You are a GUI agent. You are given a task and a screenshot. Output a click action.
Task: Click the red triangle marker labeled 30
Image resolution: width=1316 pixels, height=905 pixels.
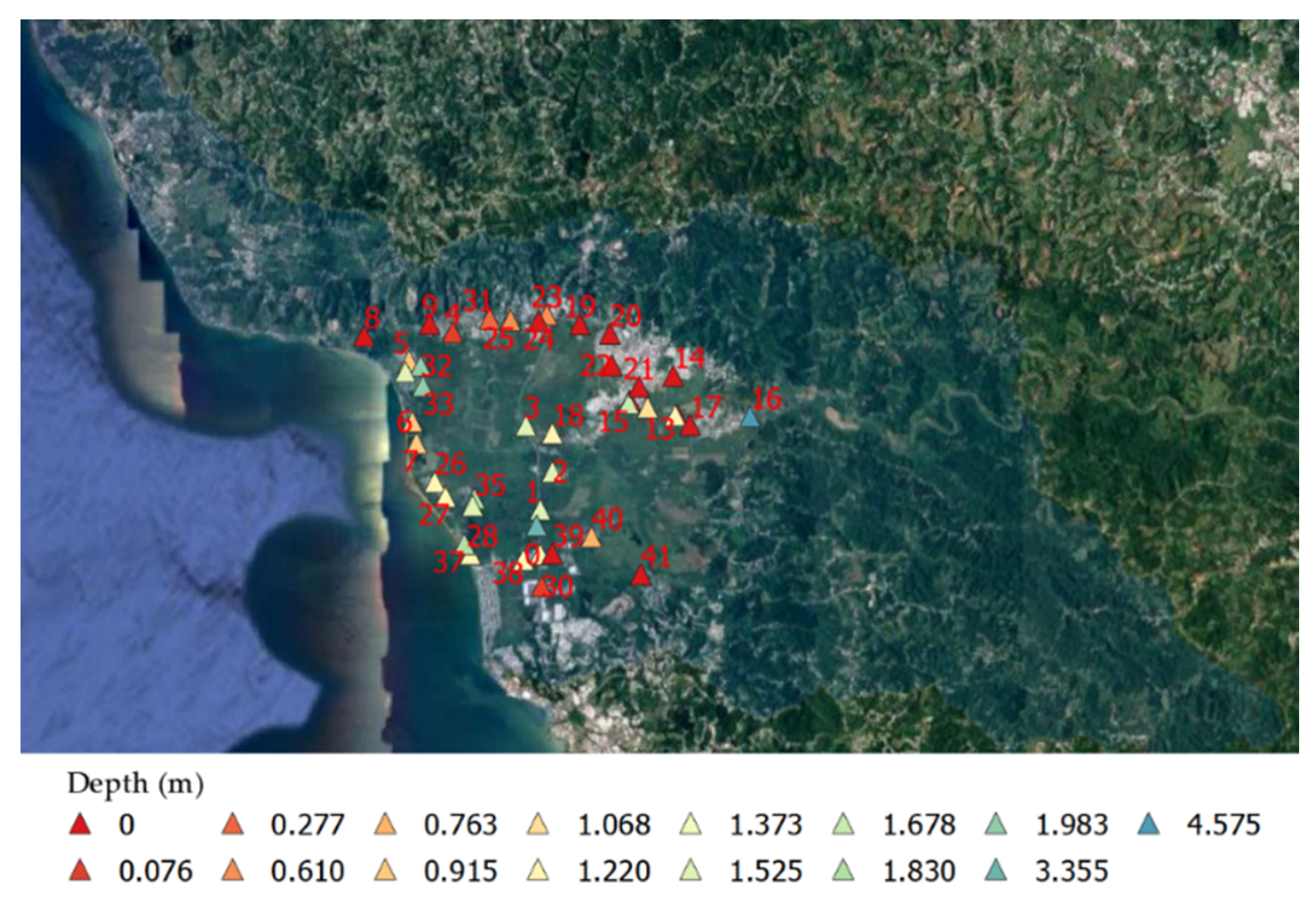coord(542,587)
